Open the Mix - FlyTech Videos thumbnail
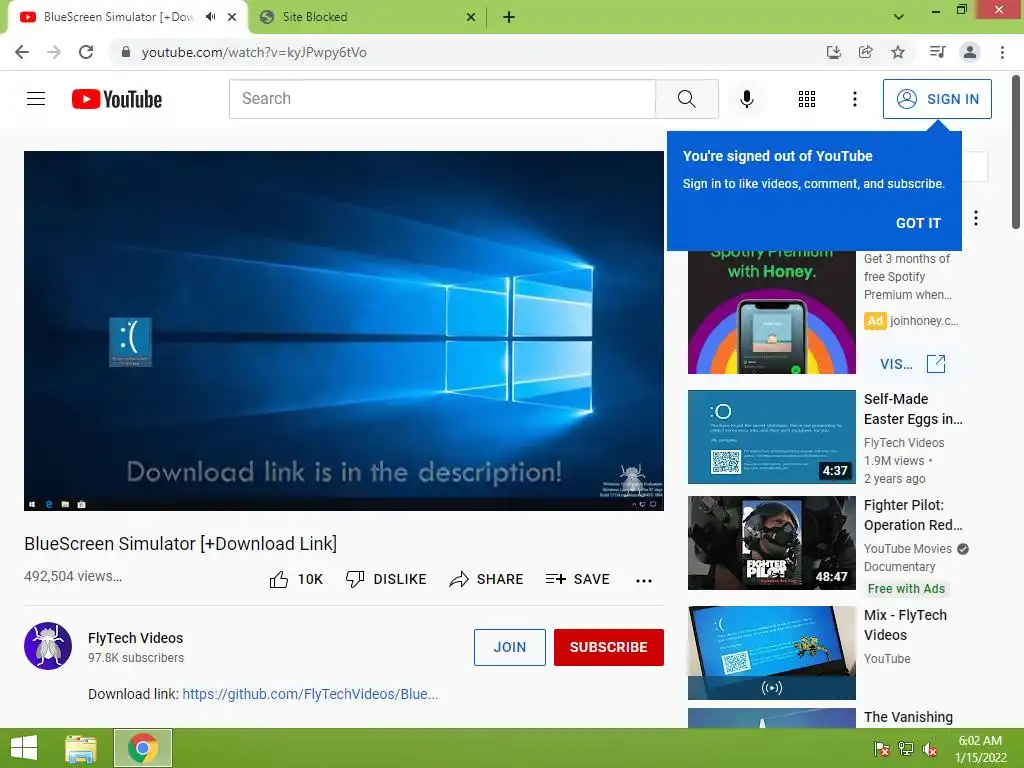This screenshot has height=768, width=1024. [x=771, y=653]
